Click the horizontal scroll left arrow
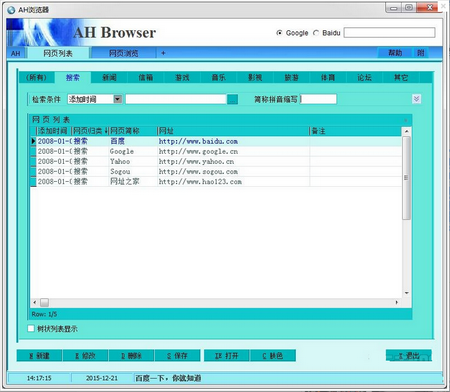The image size is (450, 392). (x=35, y=302)
